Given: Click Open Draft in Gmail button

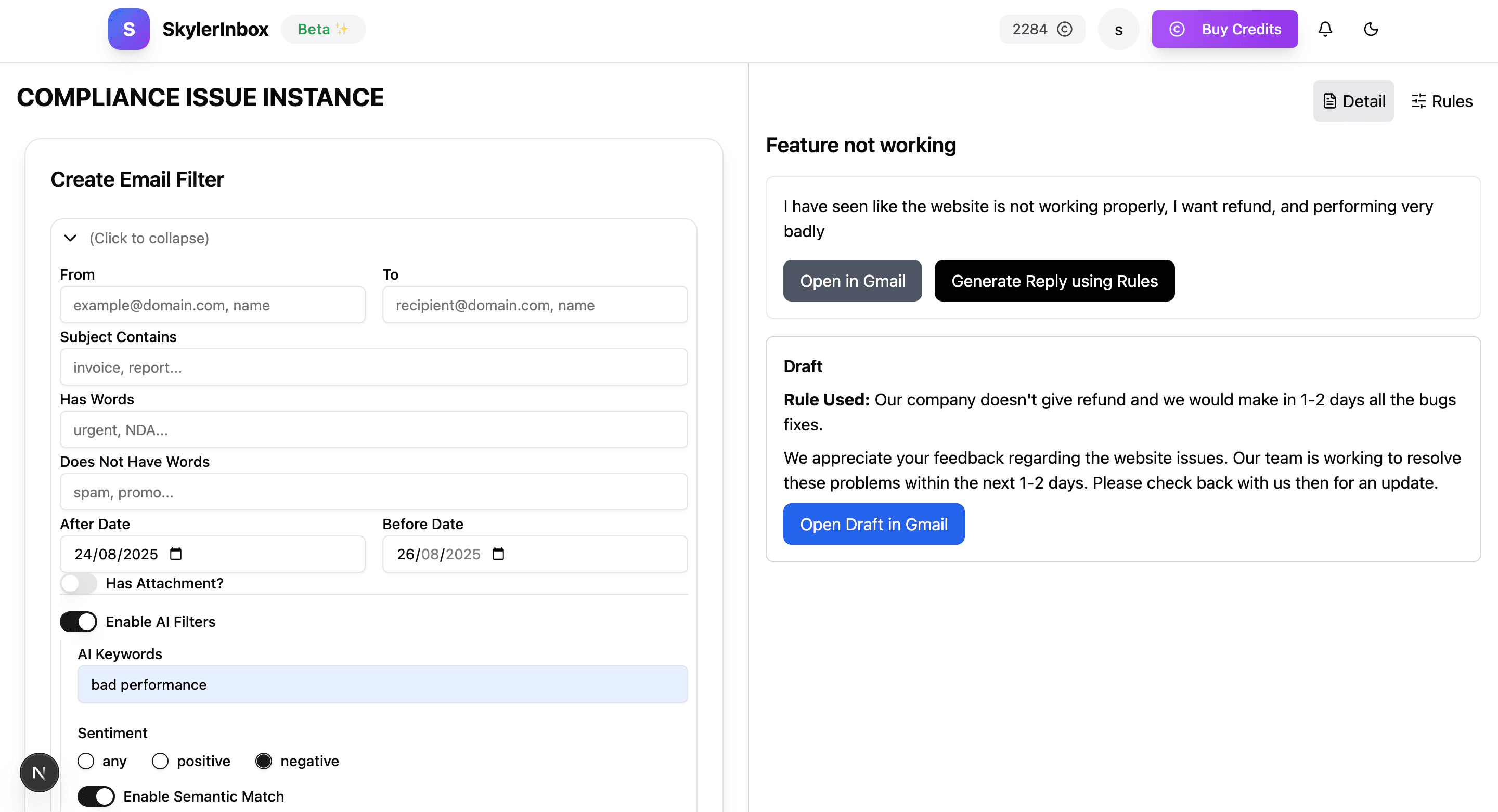Looking at the screenshot, I should pyautogui.click(x=873, y=523).
